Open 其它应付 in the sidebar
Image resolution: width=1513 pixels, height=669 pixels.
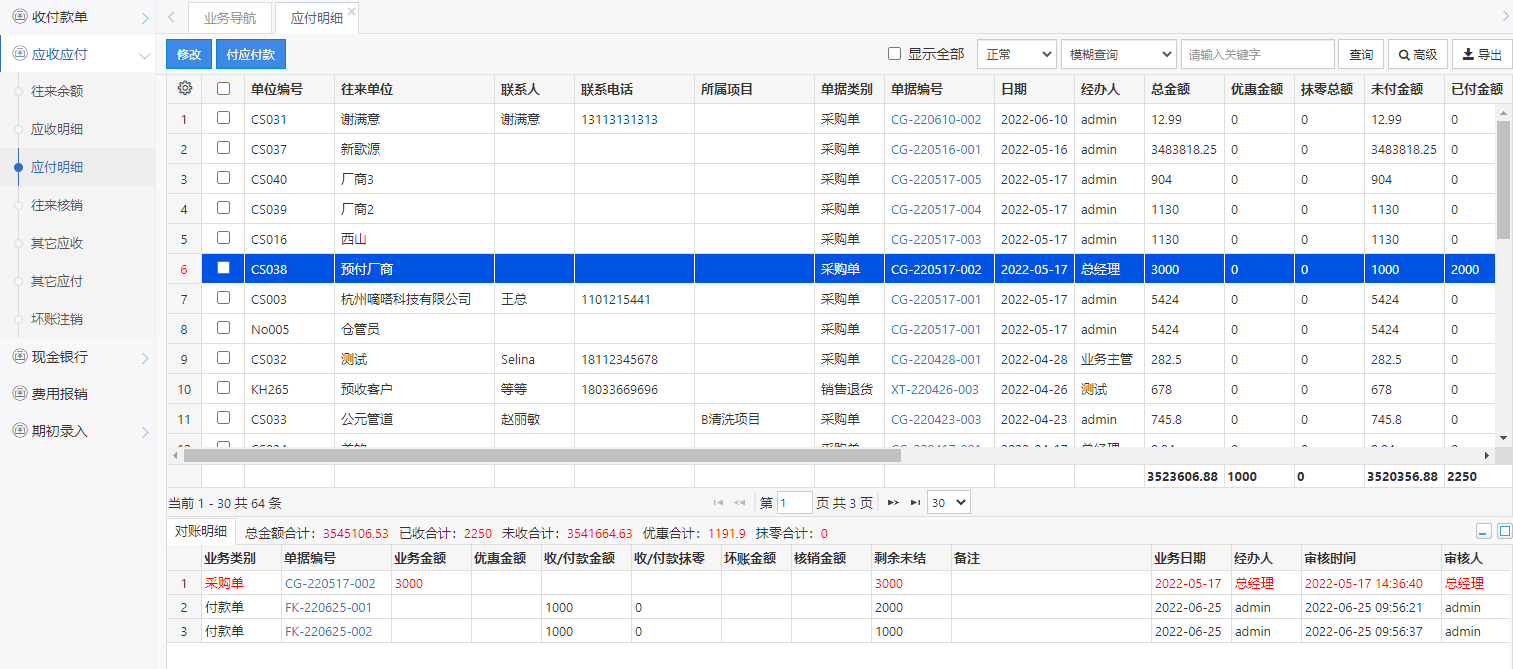click(x=57, y=281)
